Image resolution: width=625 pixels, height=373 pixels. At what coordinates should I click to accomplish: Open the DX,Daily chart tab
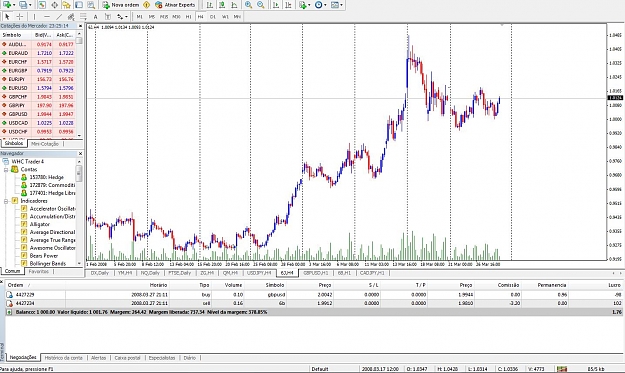100,273
